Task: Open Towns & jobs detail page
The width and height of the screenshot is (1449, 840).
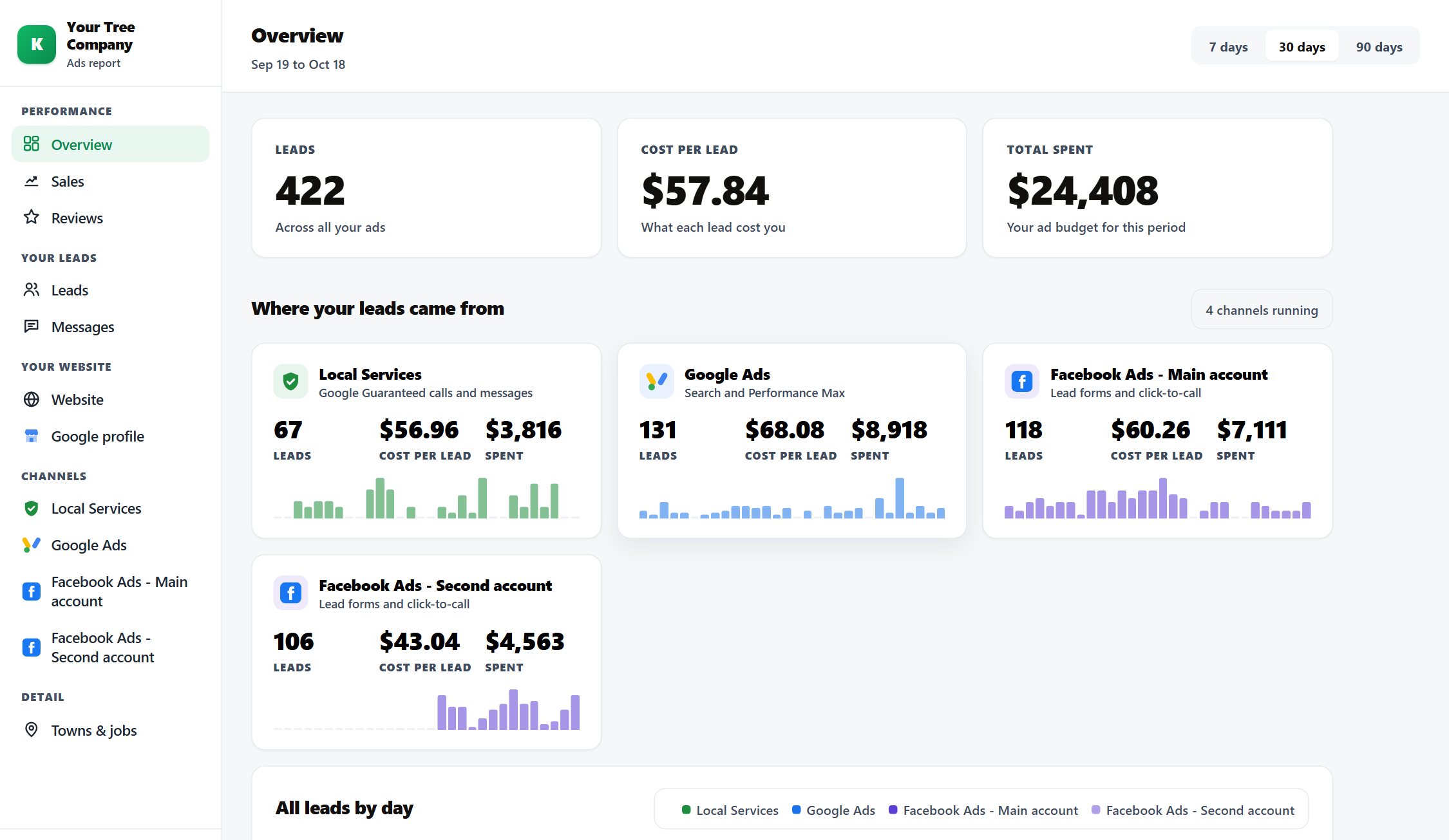Action: click(x=110, y=730)
